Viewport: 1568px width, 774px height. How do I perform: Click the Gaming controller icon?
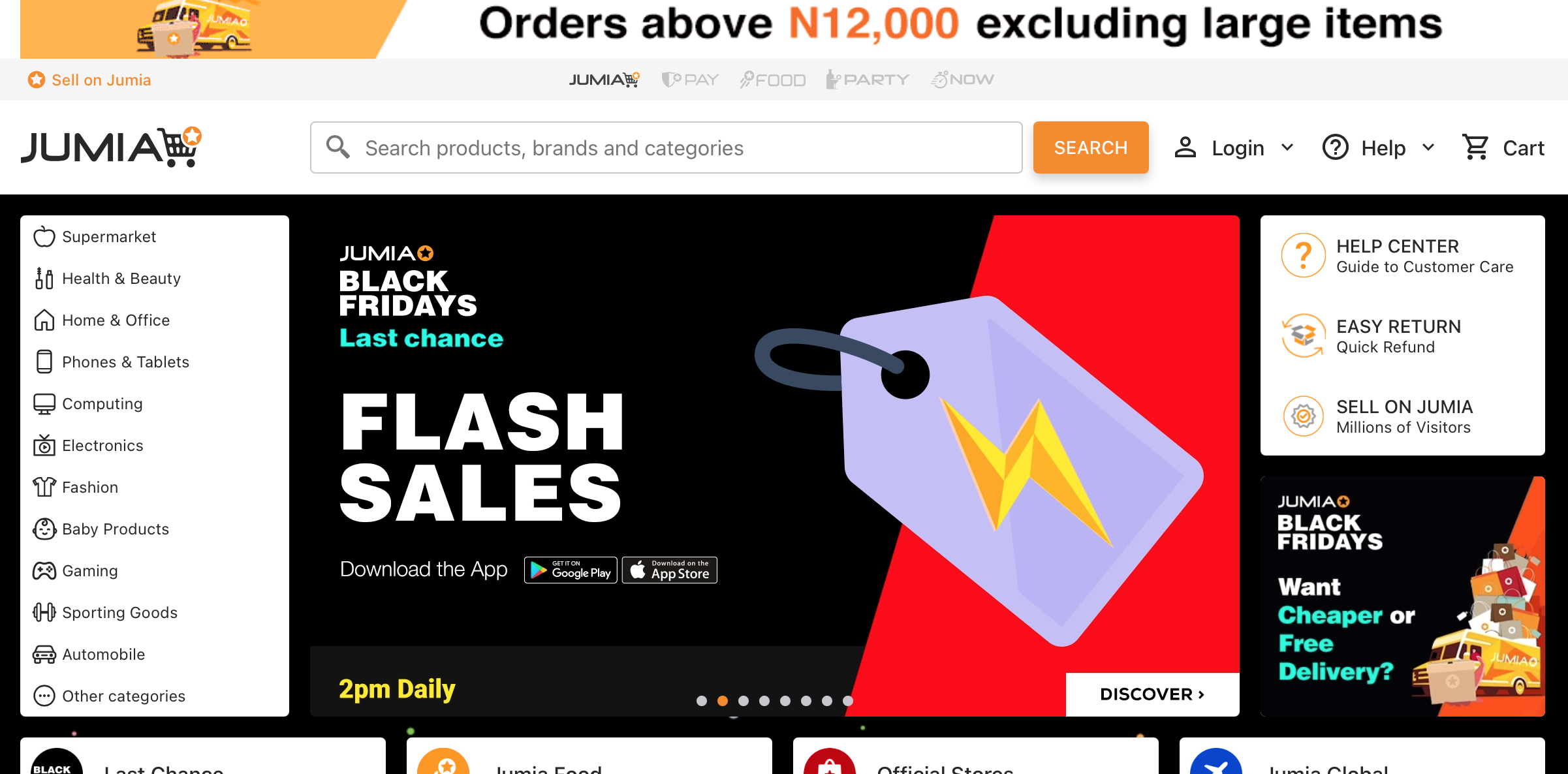point(44,571)
